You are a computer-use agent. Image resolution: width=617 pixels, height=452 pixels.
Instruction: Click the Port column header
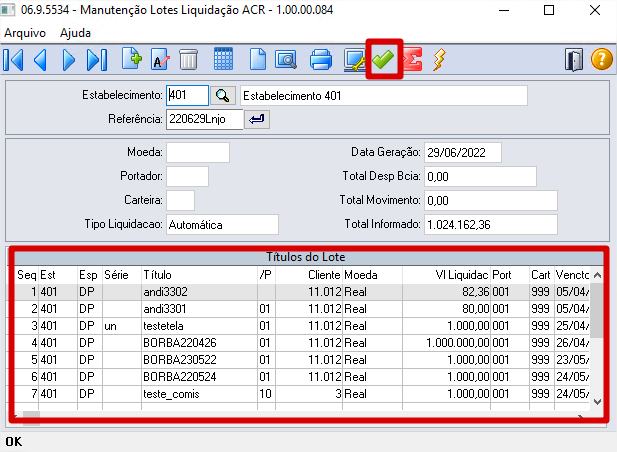(510, 275)
